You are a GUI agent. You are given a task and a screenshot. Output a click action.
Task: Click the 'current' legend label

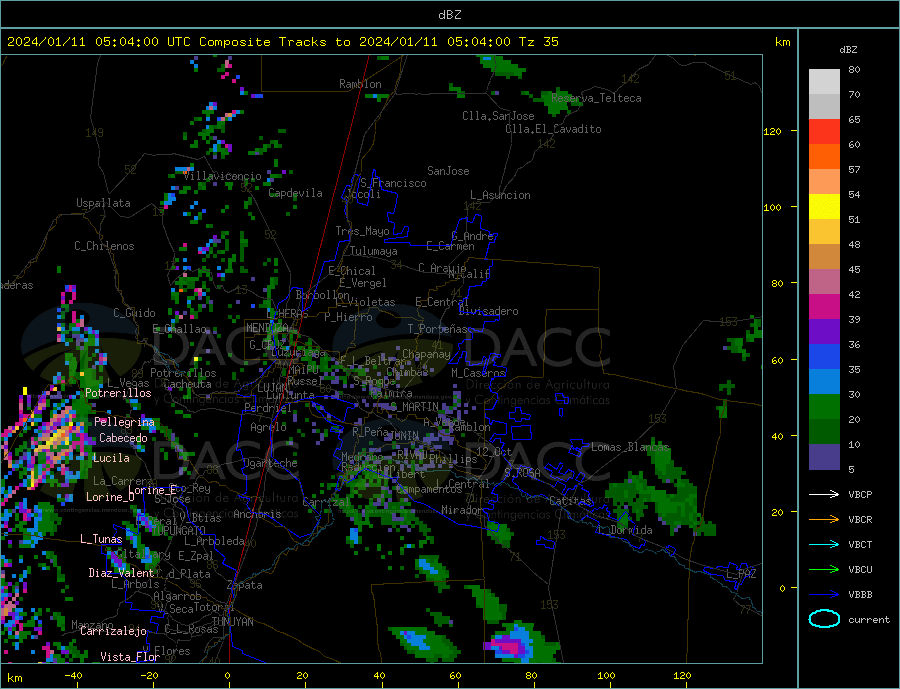point(869,620)
